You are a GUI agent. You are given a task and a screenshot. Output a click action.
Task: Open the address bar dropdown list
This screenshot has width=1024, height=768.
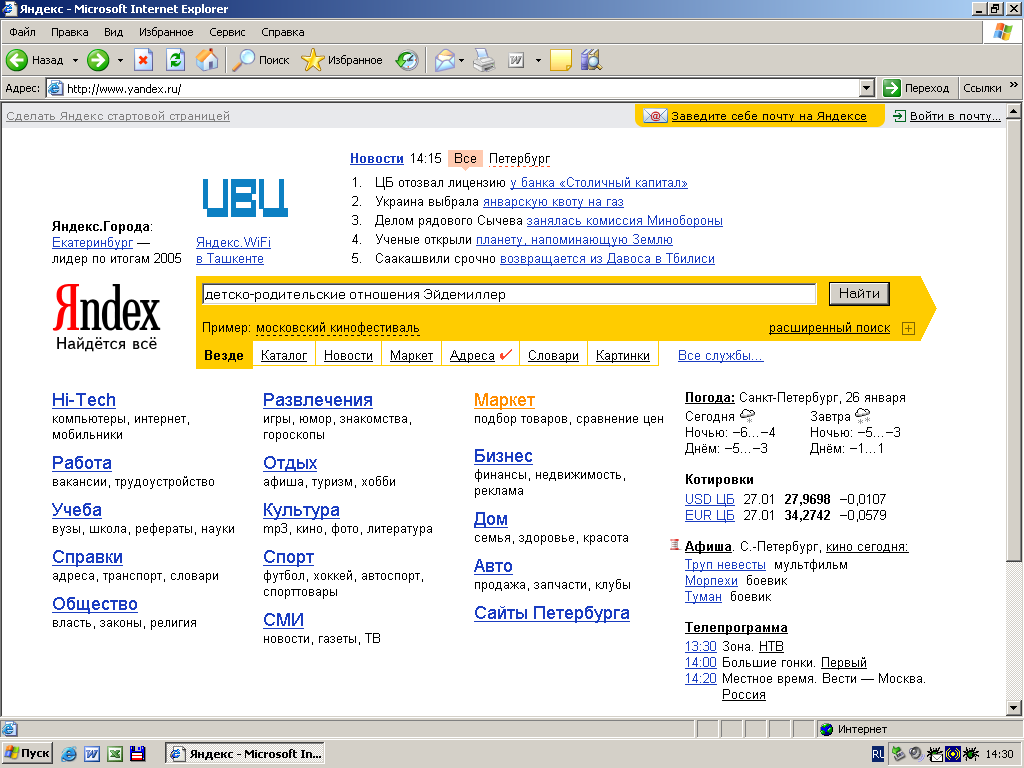click(867, 88)
